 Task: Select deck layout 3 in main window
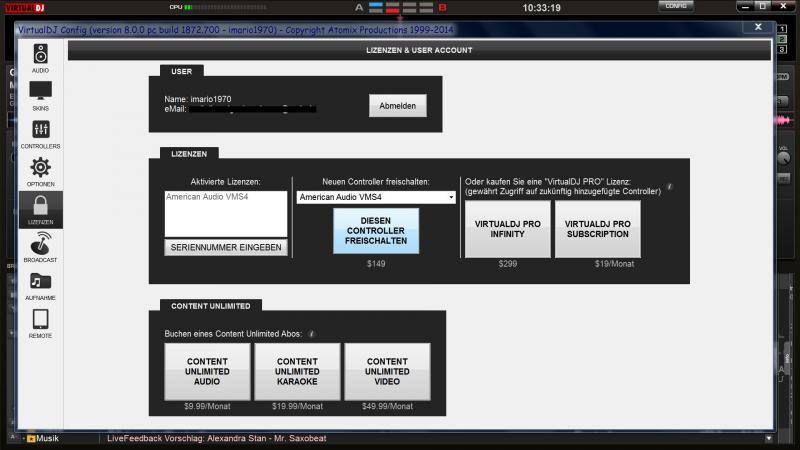tap(782, 49)
